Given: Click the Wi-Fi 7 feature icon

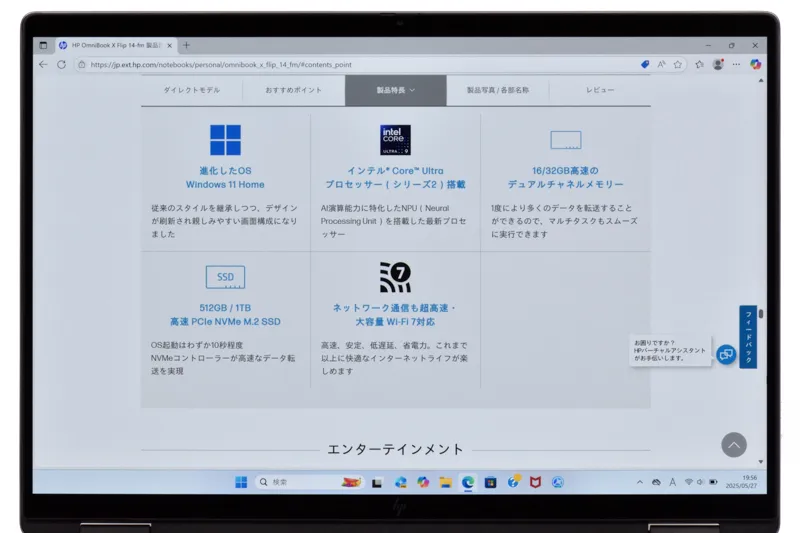Looking at the screenshot, I should [395, 277].
